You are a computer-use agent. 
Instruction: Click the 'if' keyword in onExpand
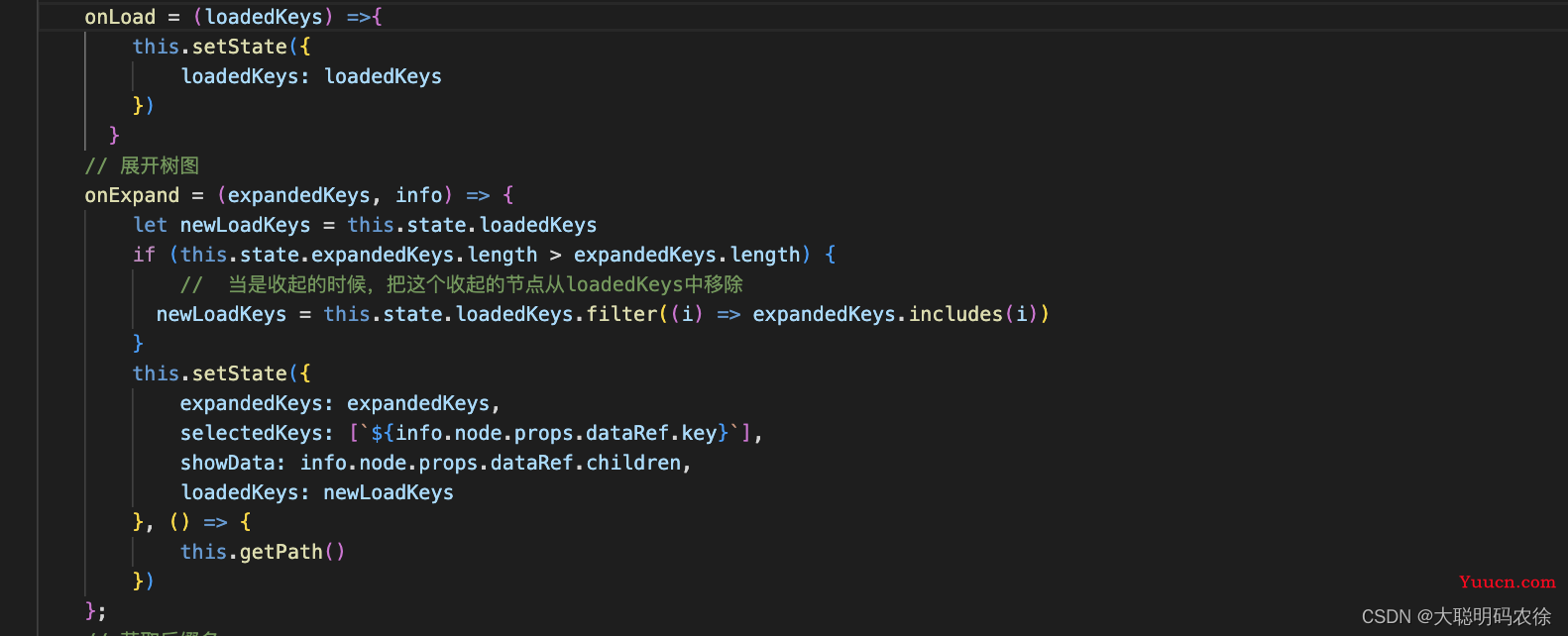[145, 255]
